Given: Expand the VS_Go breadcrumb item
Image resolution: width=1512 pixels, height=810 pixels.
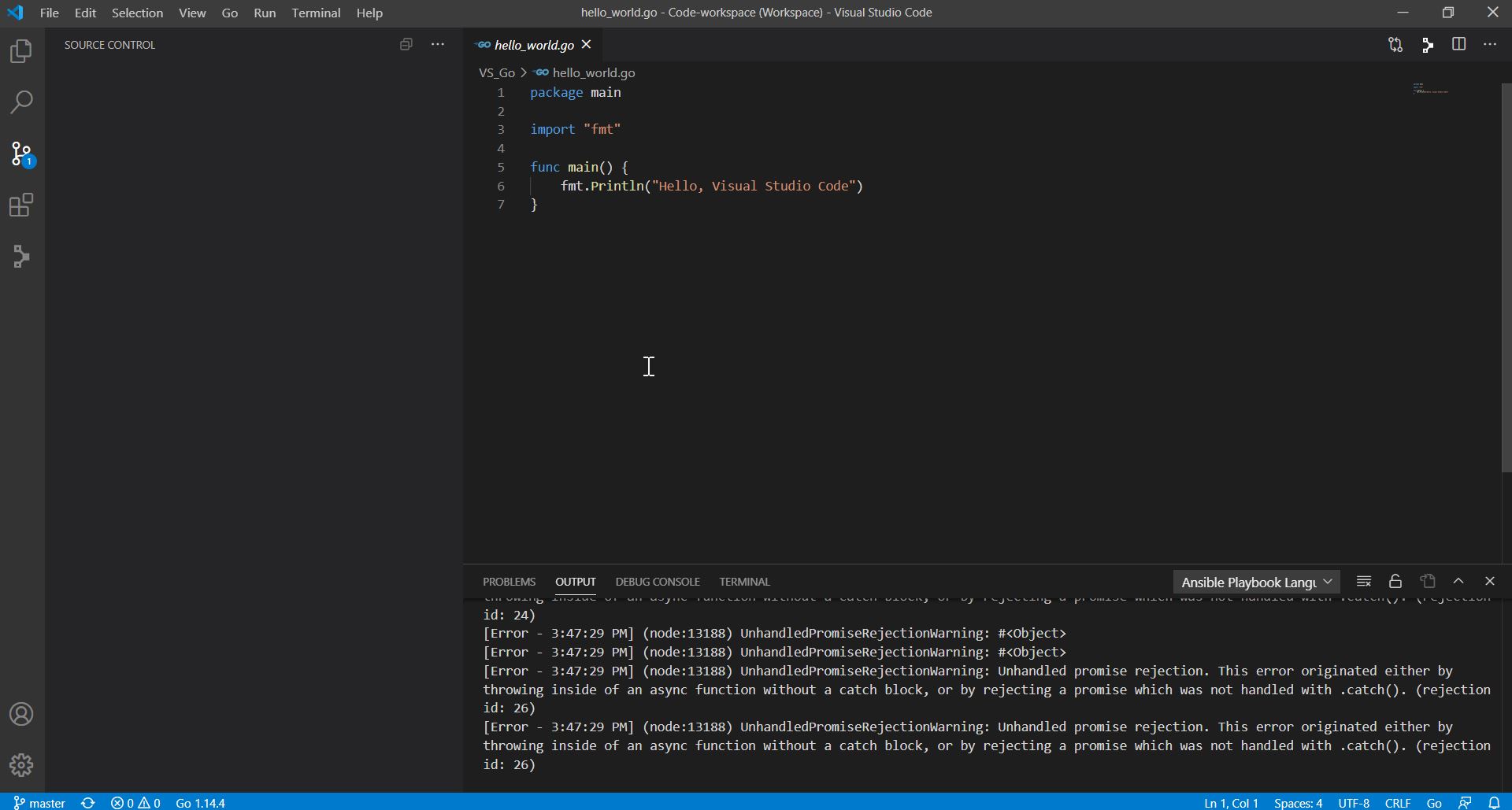Looking at the screenshot, I should (498, 72).
